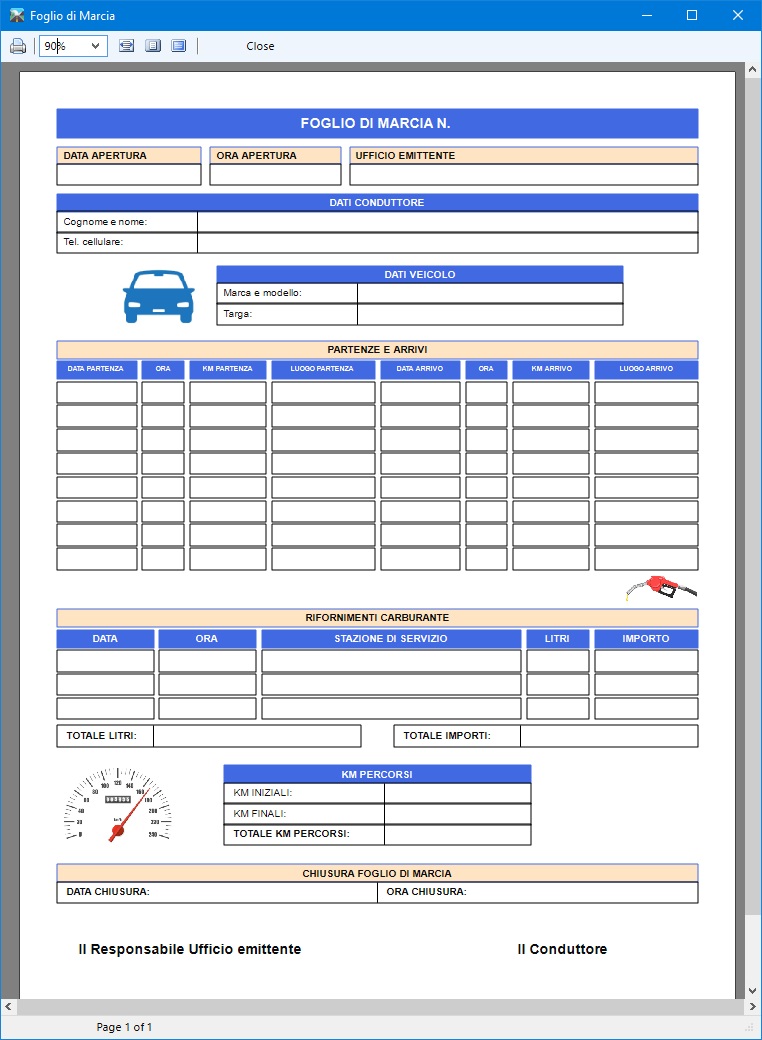The image size is (762, 1040).
Task: Click the vertical scrollbar down arrow
Action: (752, 991)
